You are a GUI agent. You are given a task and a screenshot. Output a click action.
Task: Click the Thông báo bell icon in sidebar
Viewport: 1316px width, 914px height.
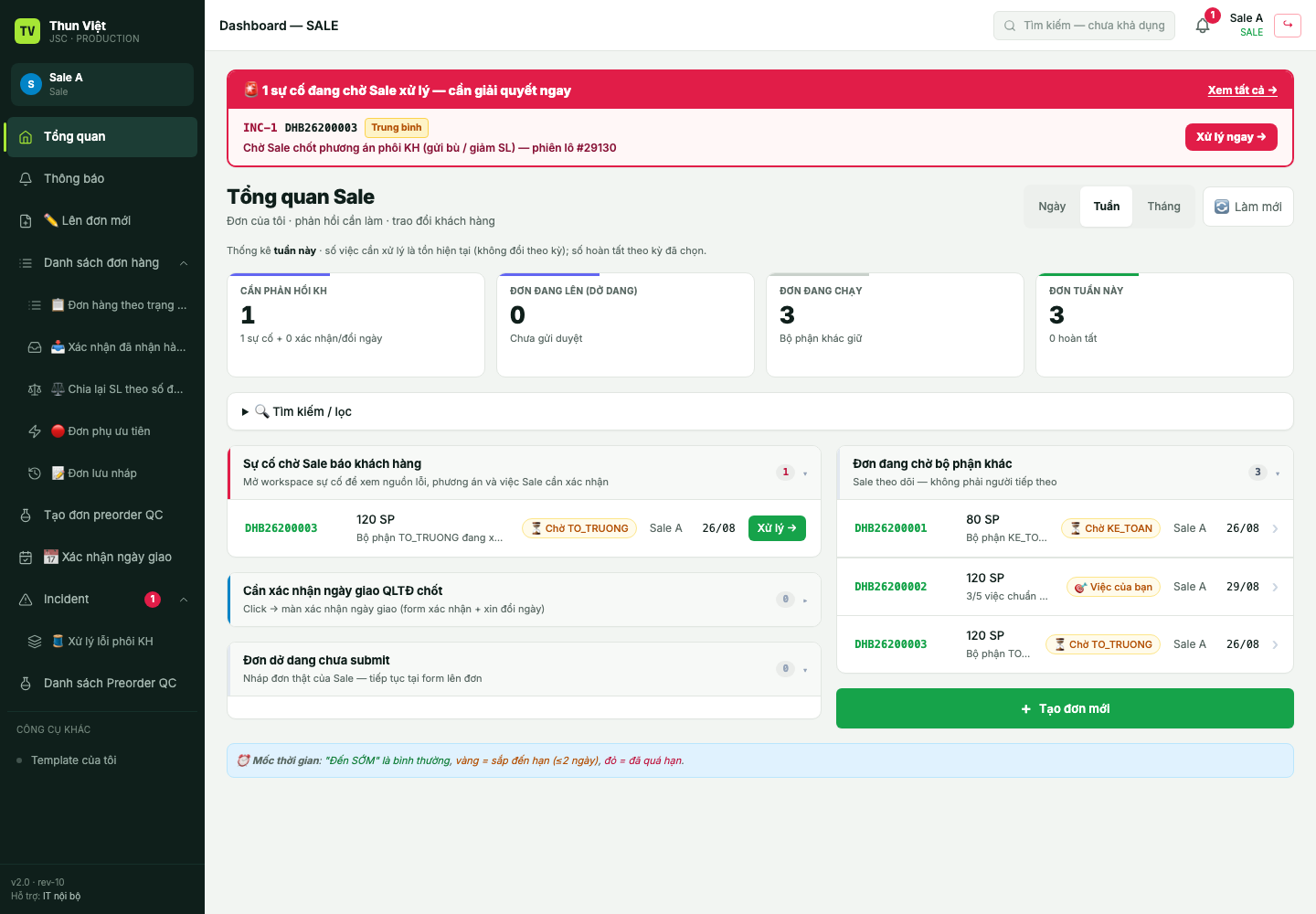click(26, 179)
